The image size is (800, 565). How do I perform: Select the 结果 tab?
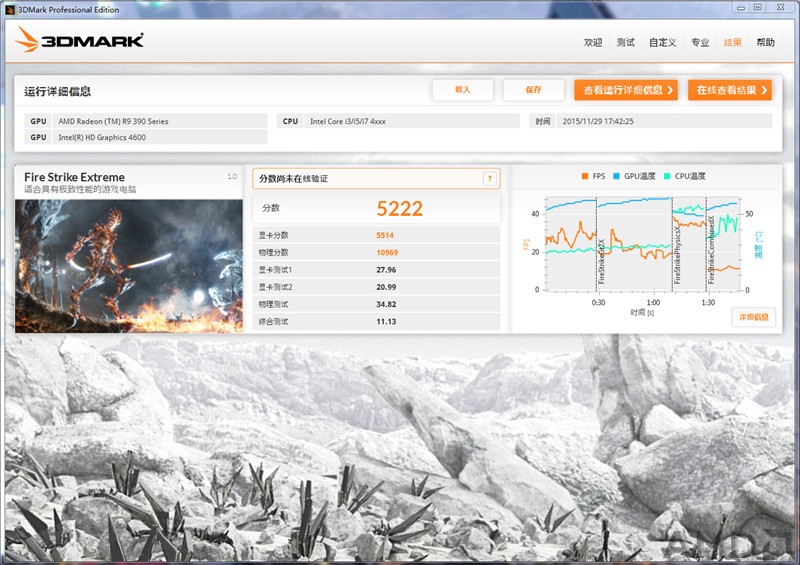coord(733,42)
